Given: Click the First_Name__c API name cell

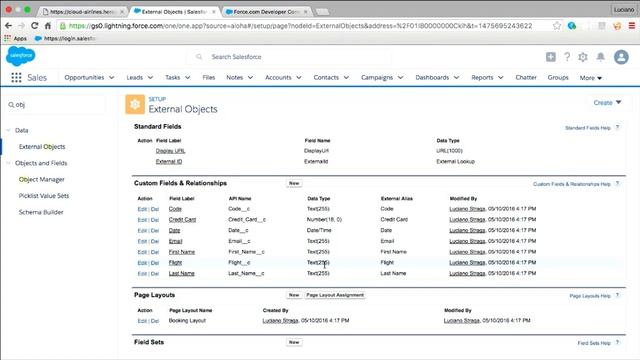Looking at the screenshot, I should click(x=246, y=252).
